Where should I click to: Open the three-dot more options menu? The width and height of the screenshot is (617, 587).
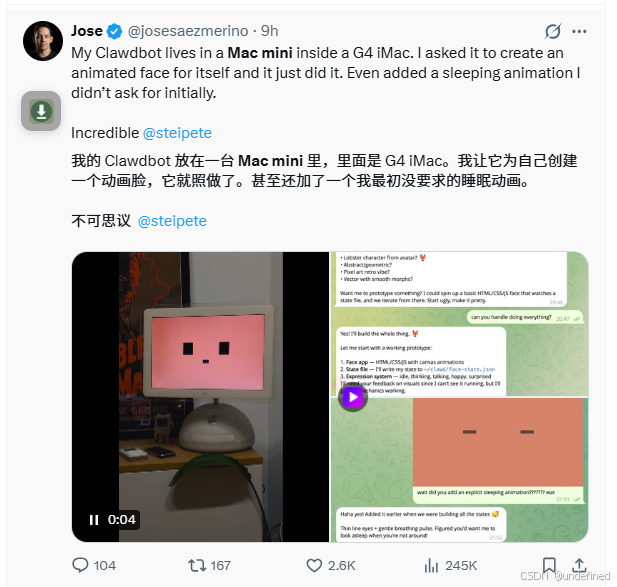579,31
